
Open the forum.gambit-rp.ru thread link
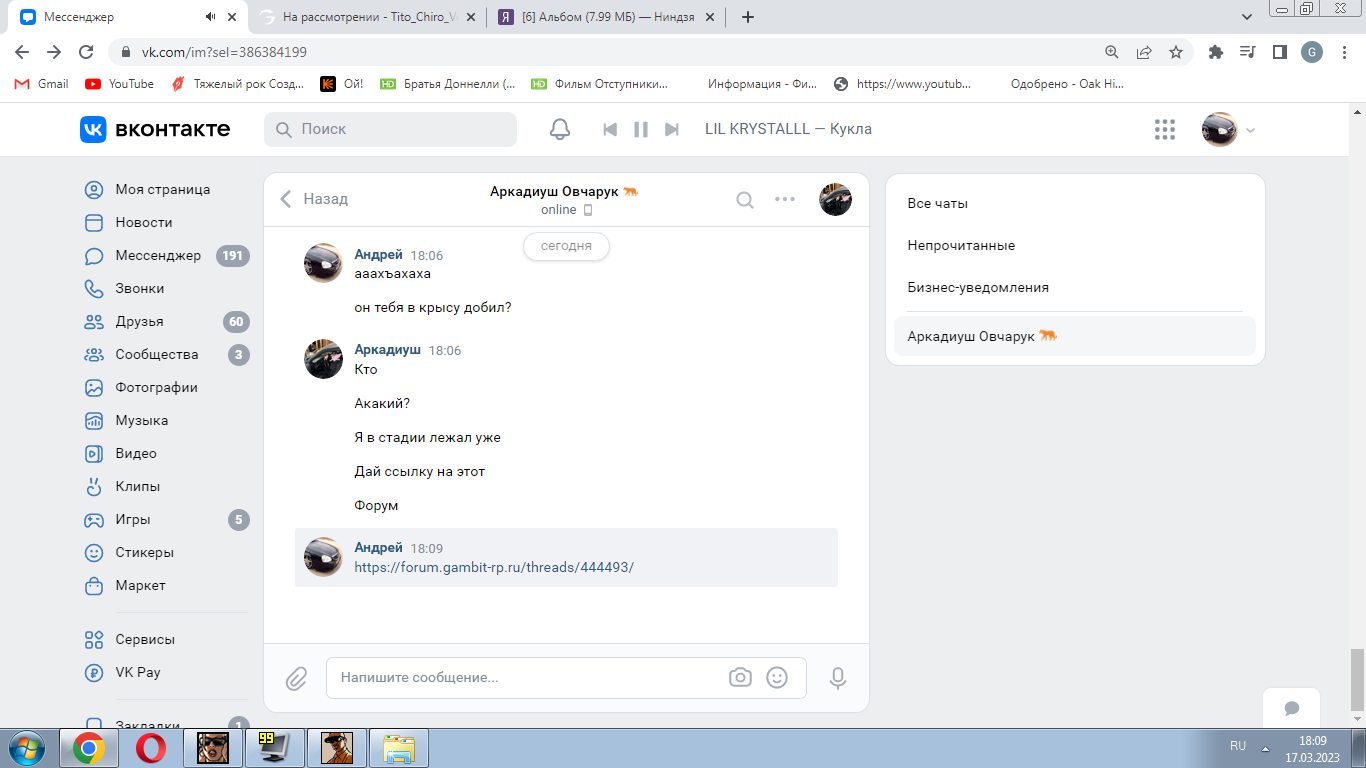click(x=494, y=567)
